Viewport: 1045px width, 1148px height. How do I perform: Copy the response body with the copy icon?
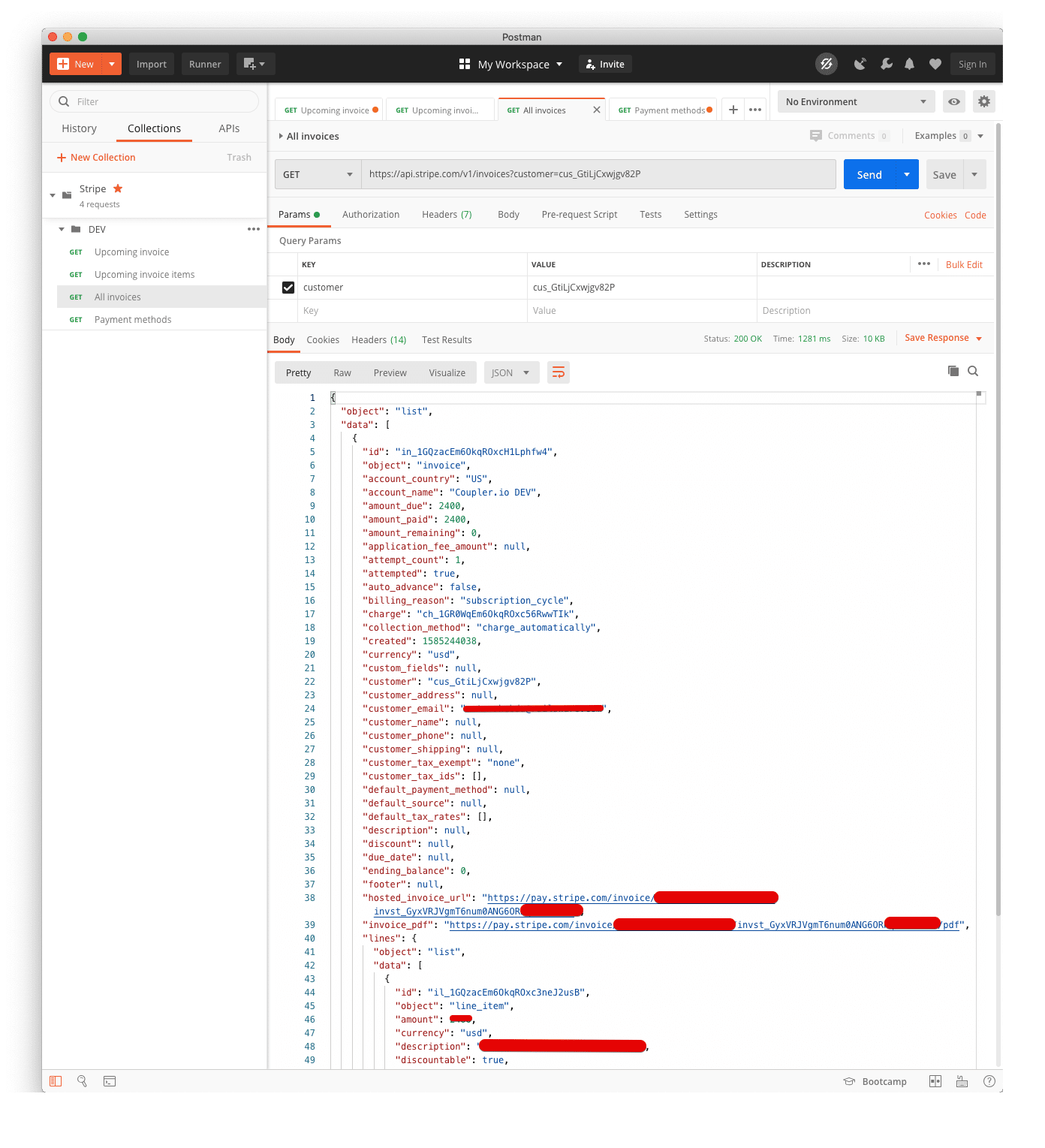[953, 371]
